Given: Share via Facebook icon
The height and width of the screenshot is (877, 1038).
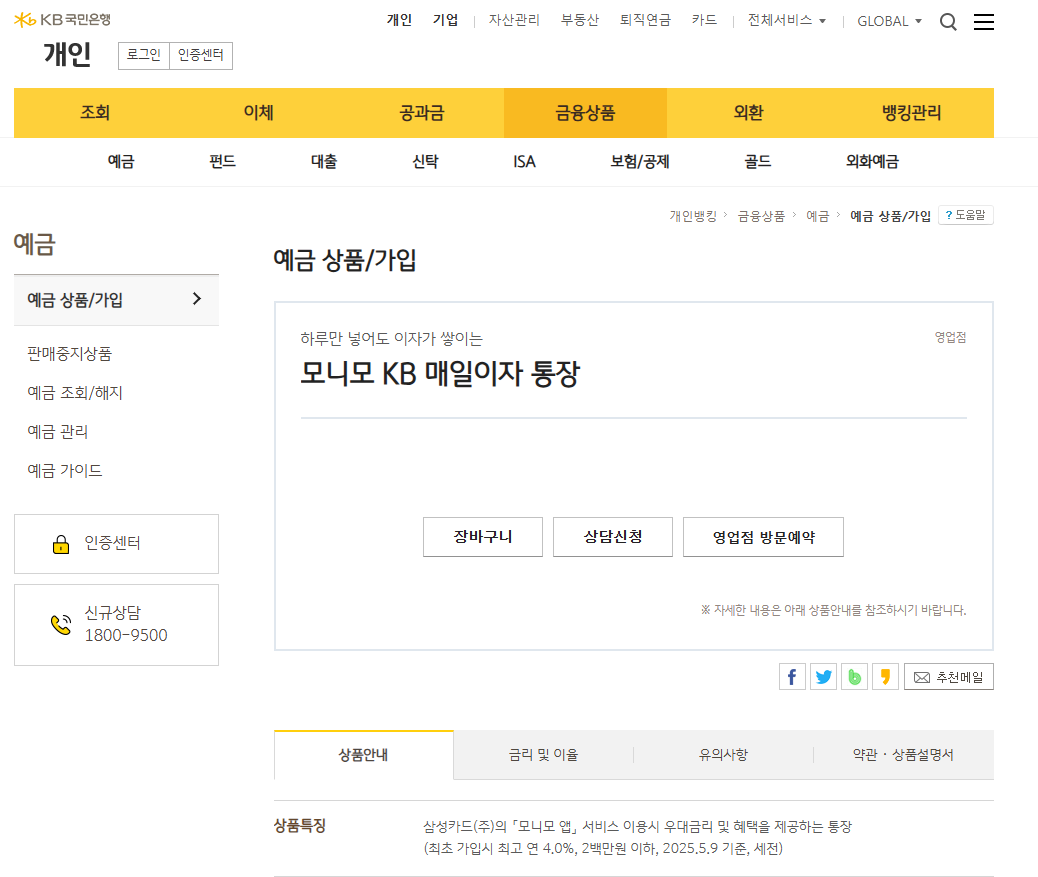Looking at the screenshot, I should (792, 676).
